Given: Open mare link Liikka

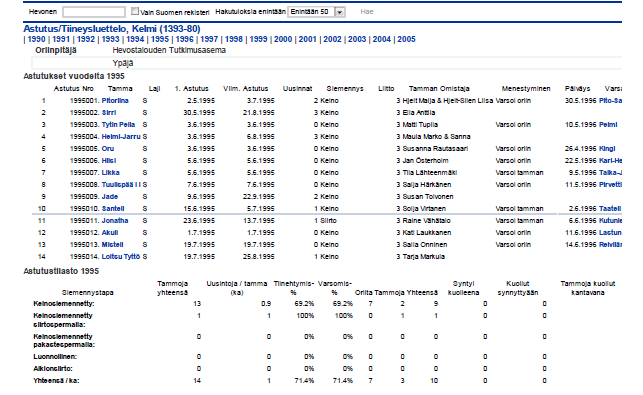Looking at the screenshot, I should tap(111, 173).
